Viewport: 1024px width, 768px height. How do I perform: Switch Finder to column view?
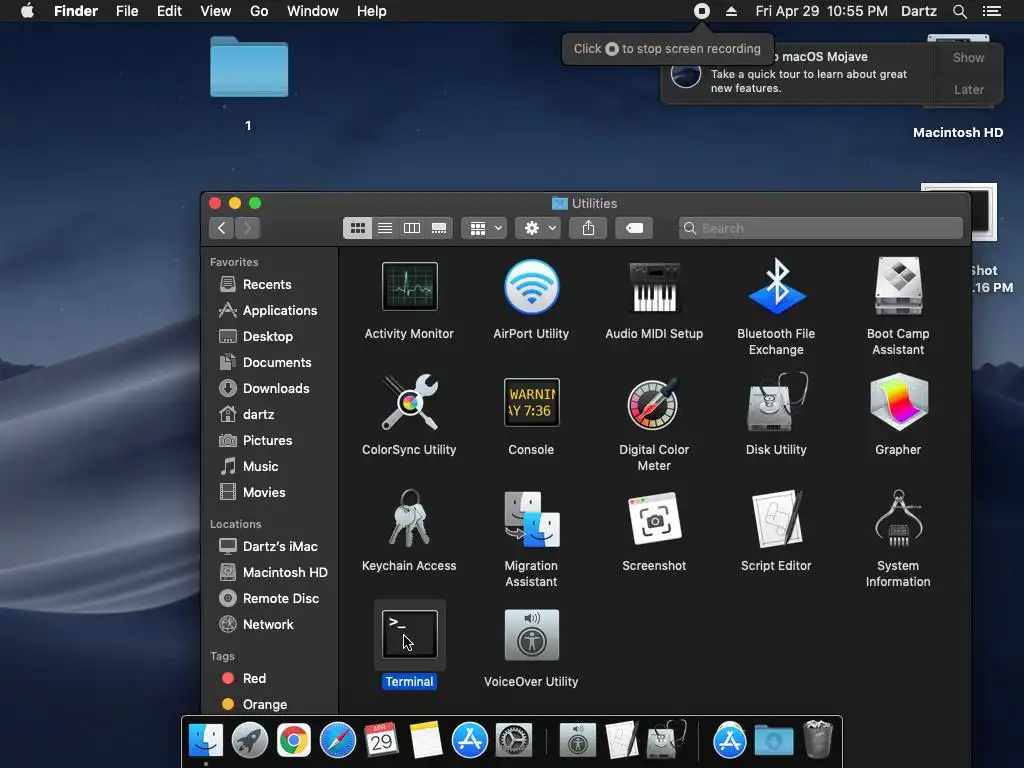click(412, 228)
